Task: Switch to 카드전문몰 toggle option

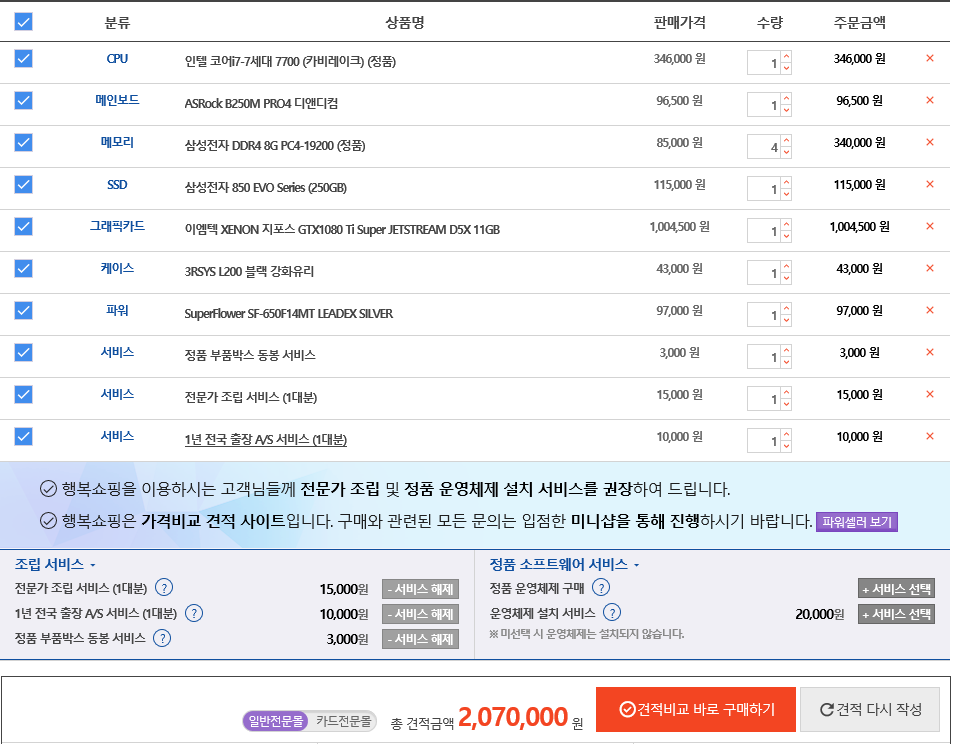Action: [x=343, y=721]
